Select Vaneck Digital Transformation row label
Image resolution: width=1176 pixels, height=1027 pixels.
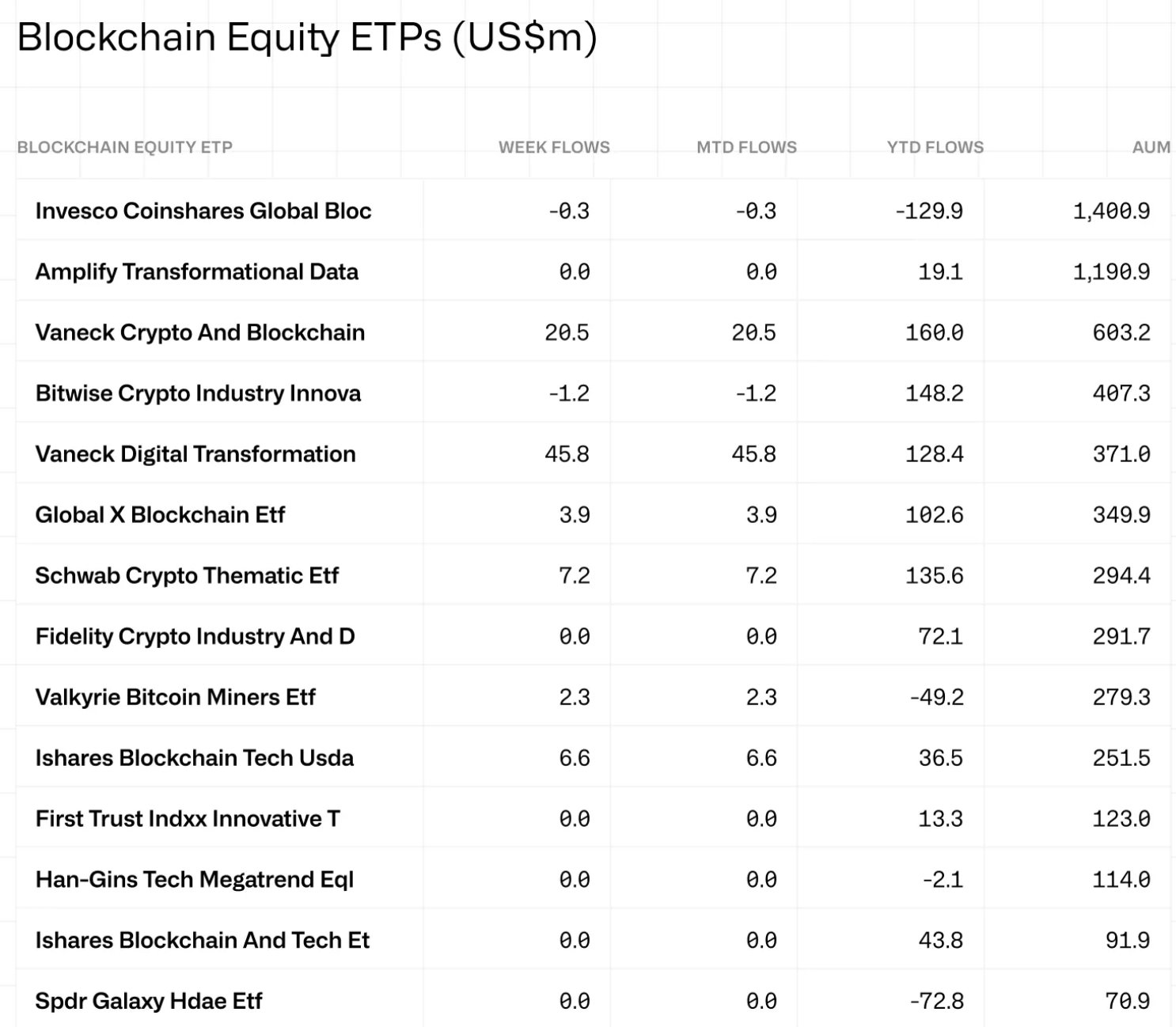[x=195, y=454]
